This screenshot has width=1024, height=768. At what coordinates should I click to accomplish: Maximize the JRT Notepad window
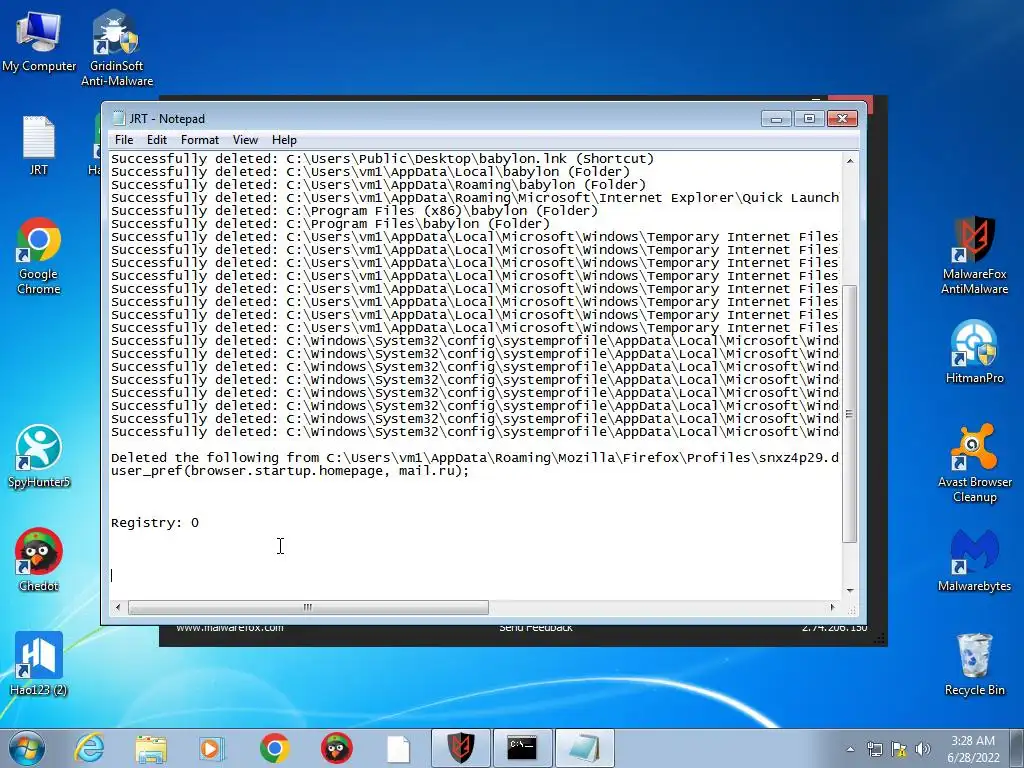(809, 119)
